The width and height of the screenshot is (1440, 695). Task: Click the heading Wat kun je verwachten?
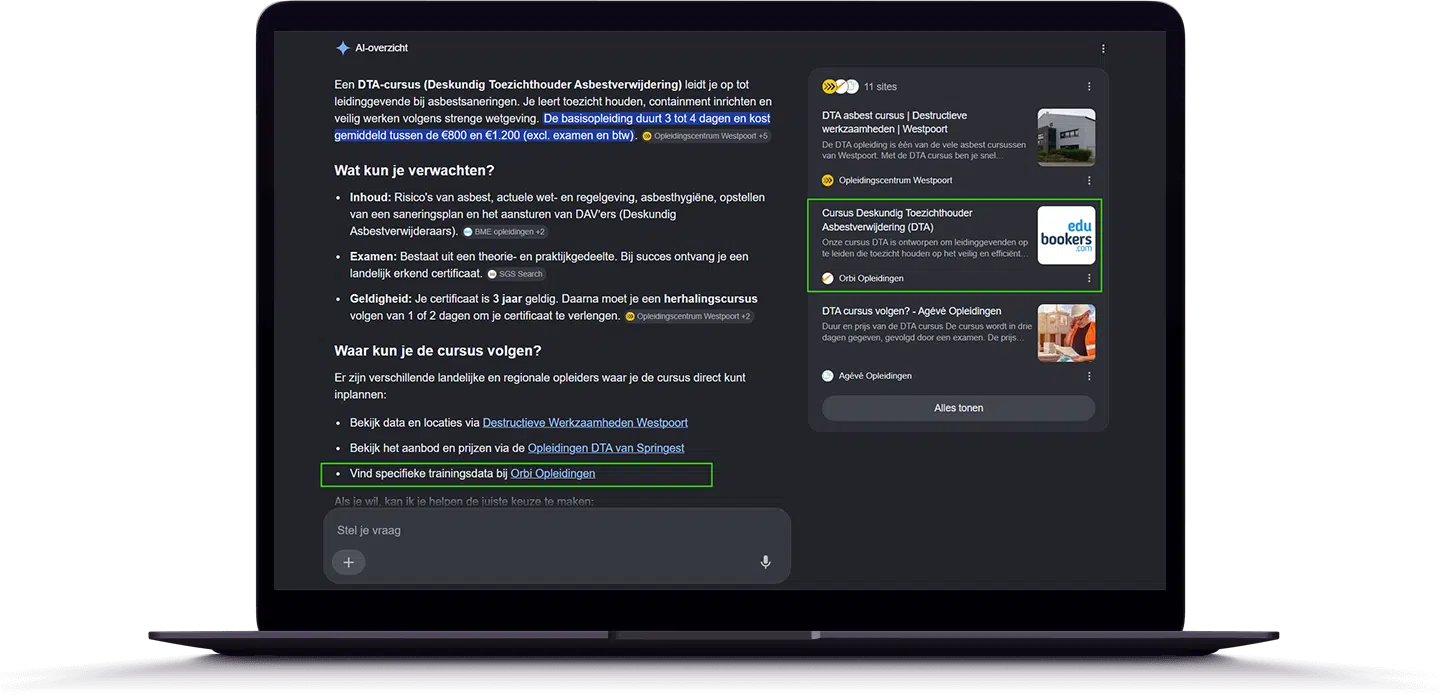pos(414,171)
